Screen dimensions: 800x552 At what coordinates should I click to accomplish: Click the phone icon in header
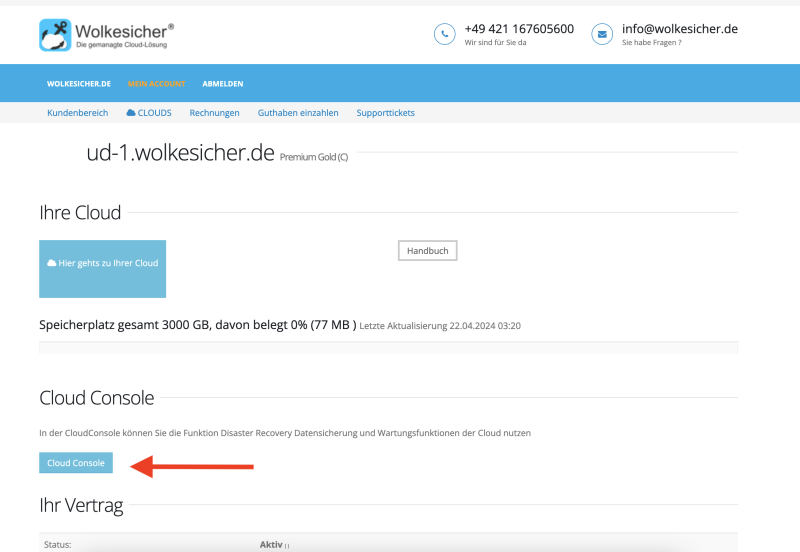coord(444,34)
